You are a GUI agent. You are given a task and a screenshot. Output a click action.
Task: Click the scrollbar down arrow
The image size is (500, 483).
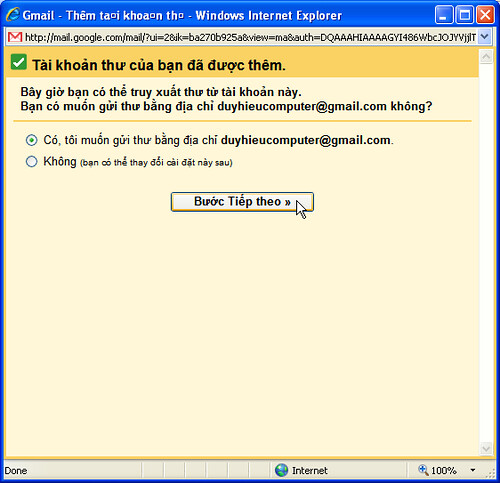tap(486, 448)
